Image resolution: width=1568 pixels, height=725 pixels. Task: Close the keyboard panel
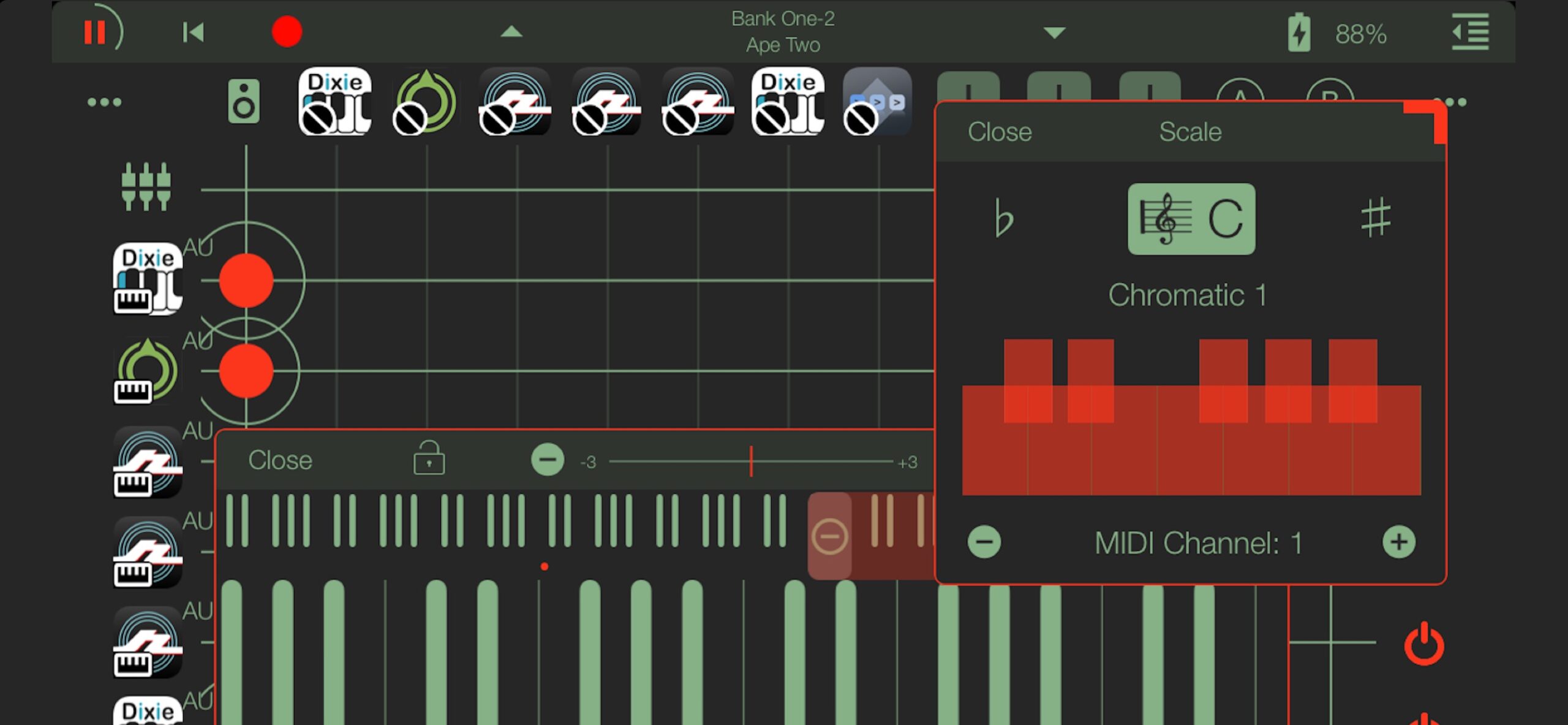280,460
